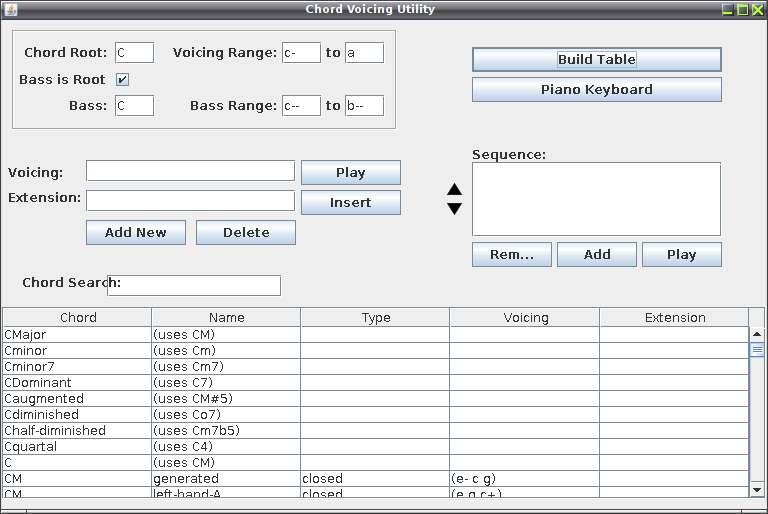Screen dimensions: 768x514
Task: Click the table scrollbar thumb
Action: coord(757,350)
